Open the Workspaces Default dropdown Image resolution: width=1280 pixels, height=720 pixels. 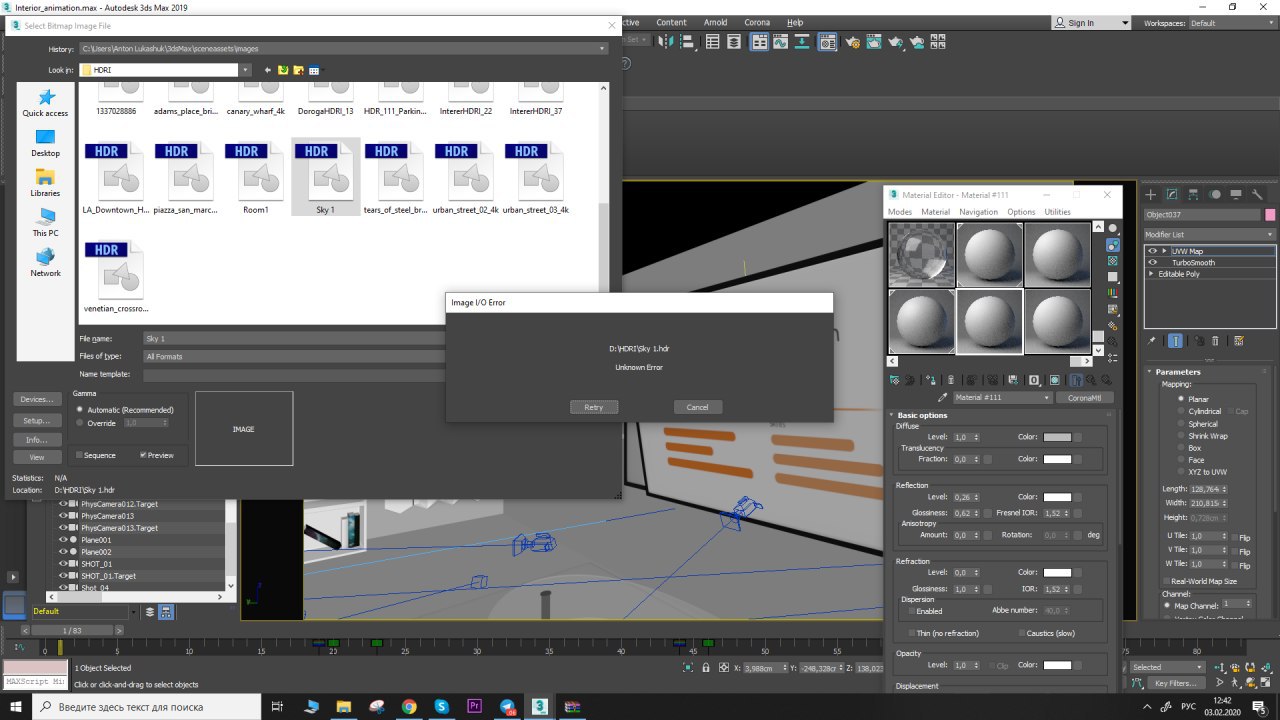(x=1232, y=23)
